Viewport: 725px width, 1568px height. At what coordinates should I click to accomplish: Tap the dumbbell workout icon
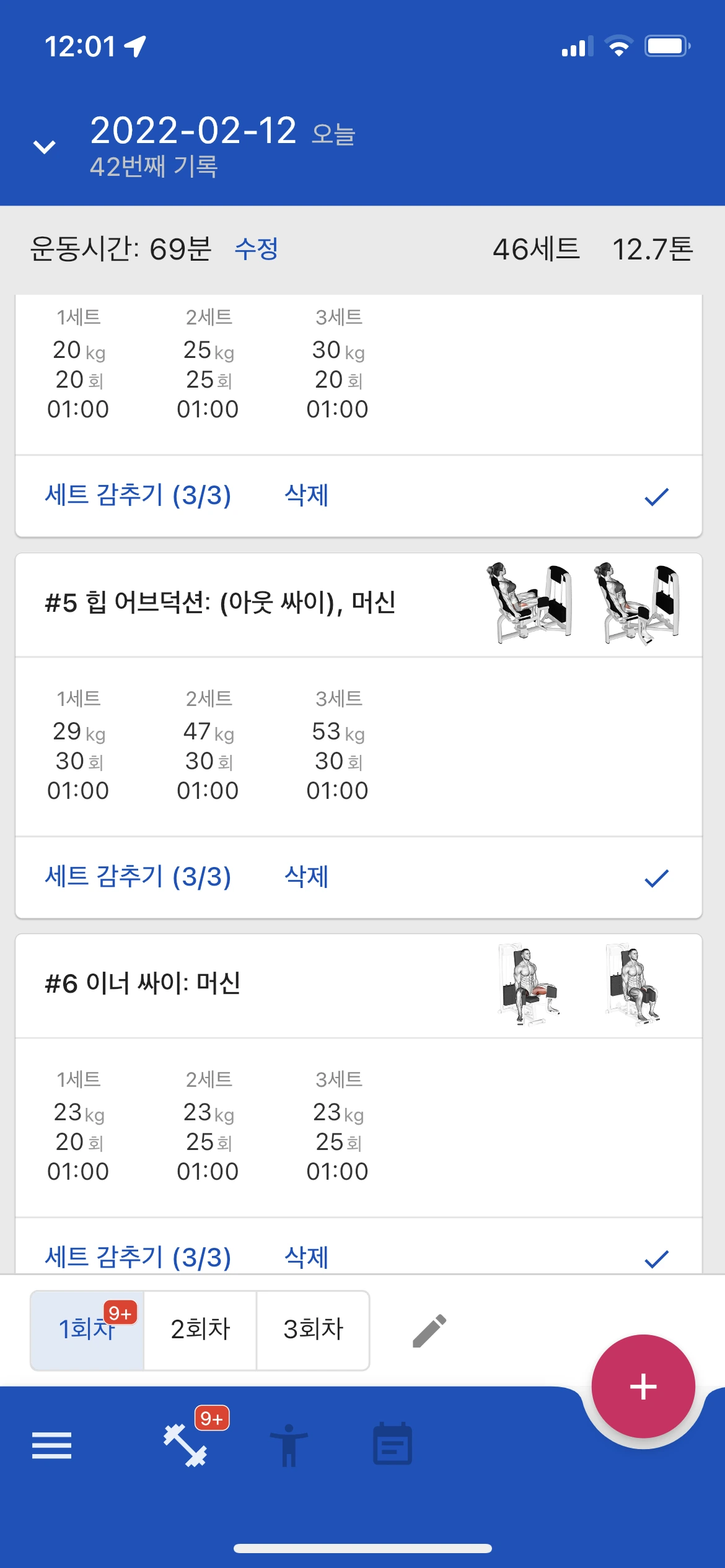coord(185,1445)
